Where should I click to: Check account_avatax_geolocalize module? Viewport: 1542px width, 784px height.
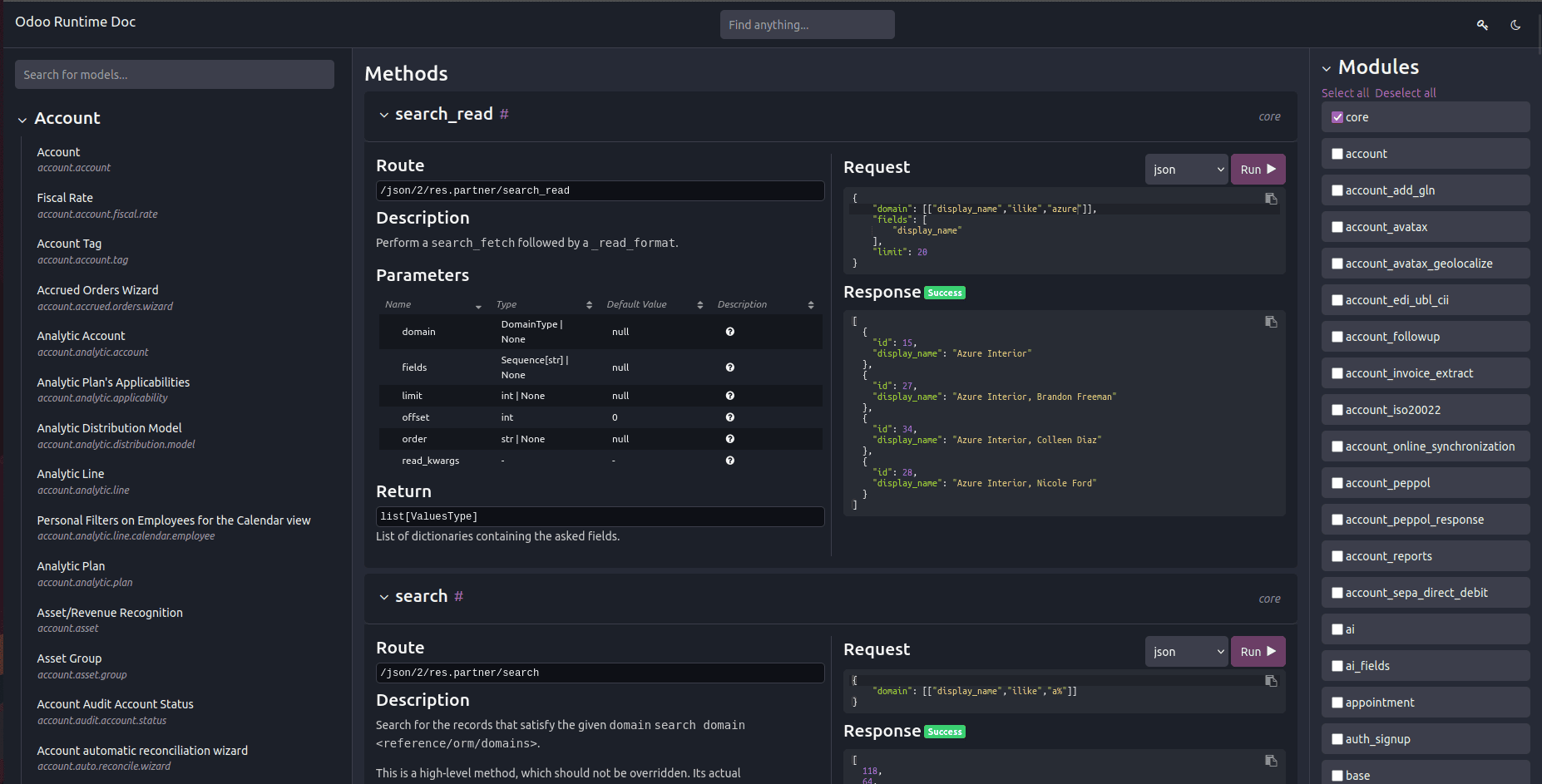1337,264
